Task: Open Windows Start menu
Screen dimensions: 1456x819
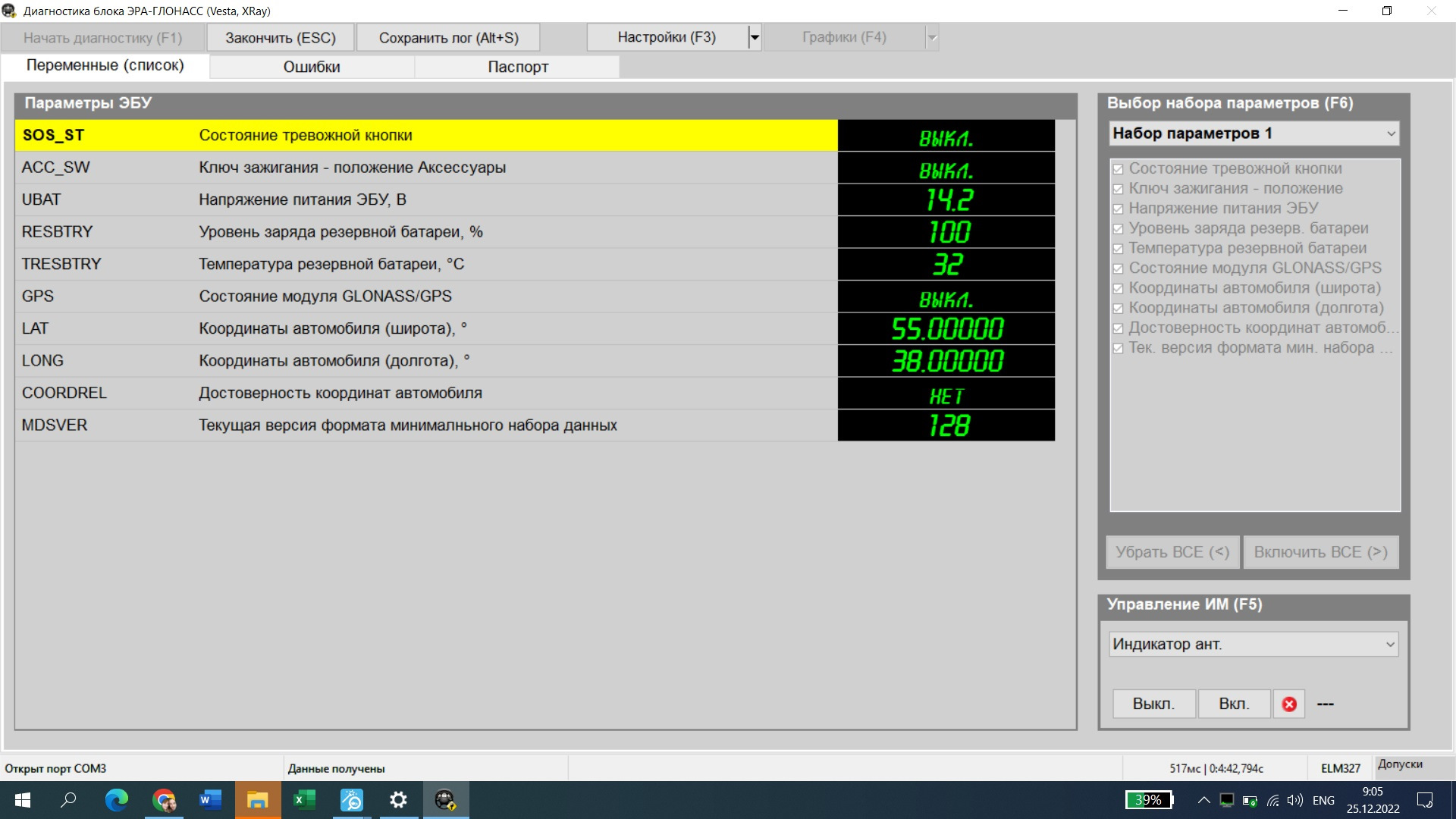Action: (23, 800)
